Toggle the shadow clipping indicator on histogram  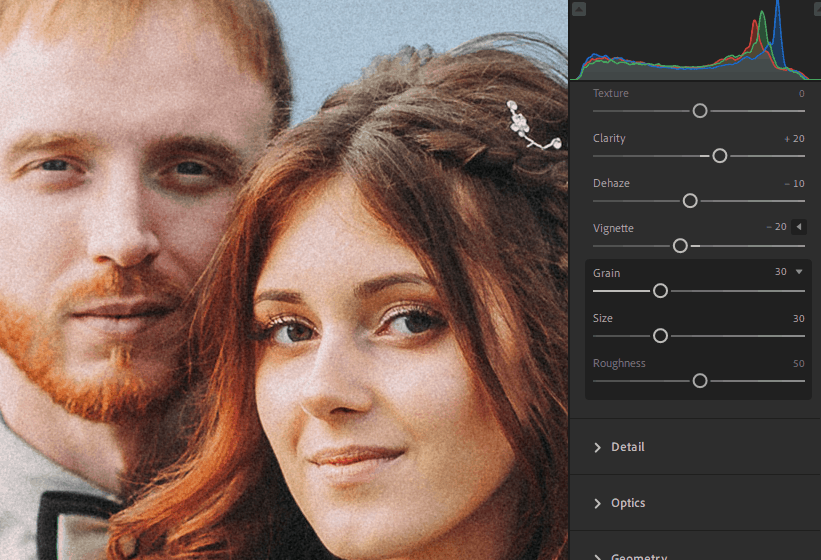coord(579,9)
